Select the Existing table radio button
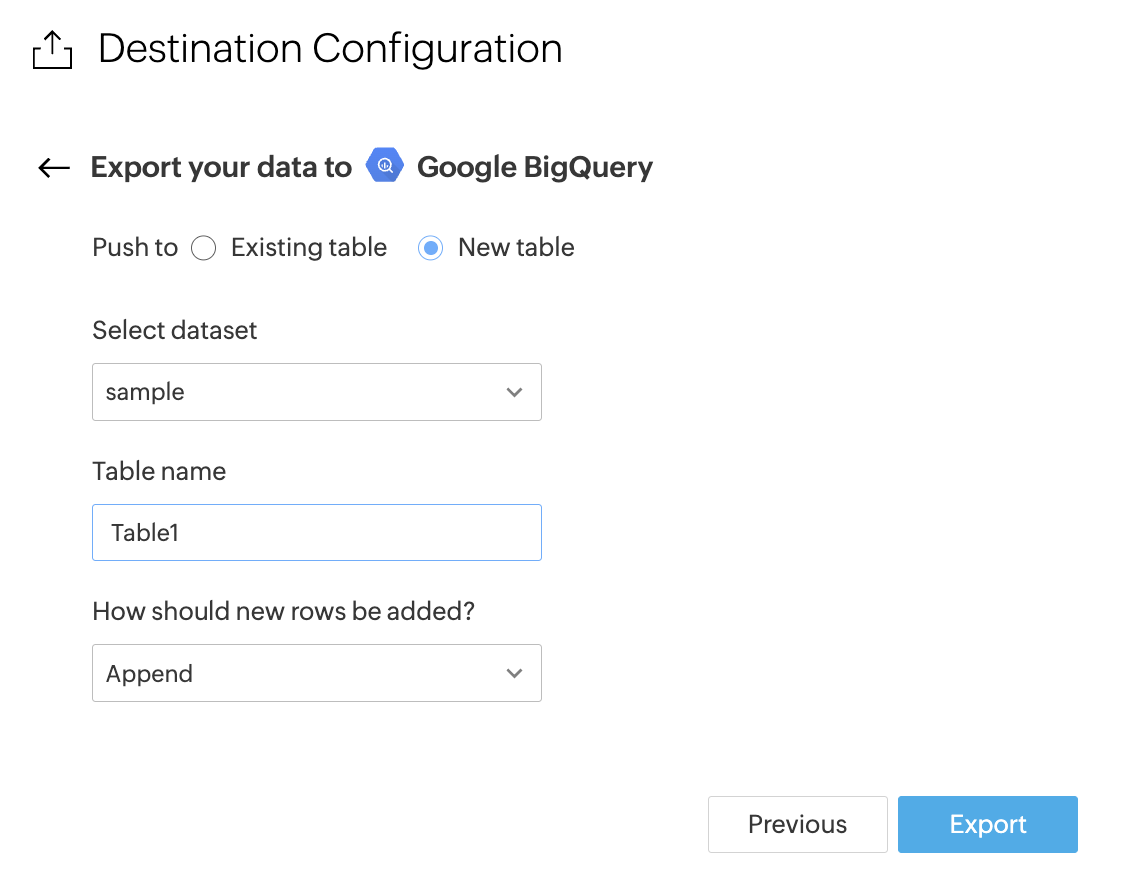This screenshot has width=1124, height=890. point(204,248)
